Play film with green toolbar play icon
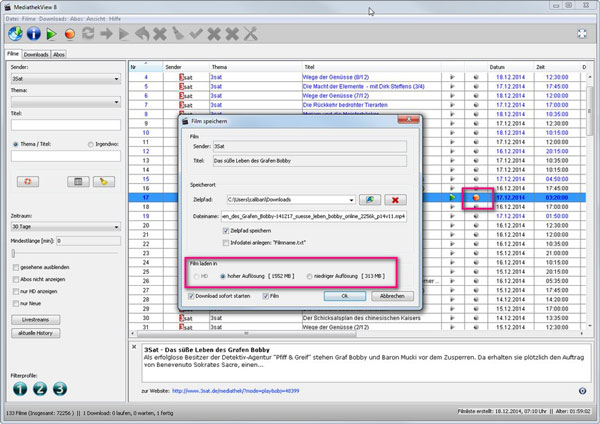The image size is (600, 424). pos(51,34)
